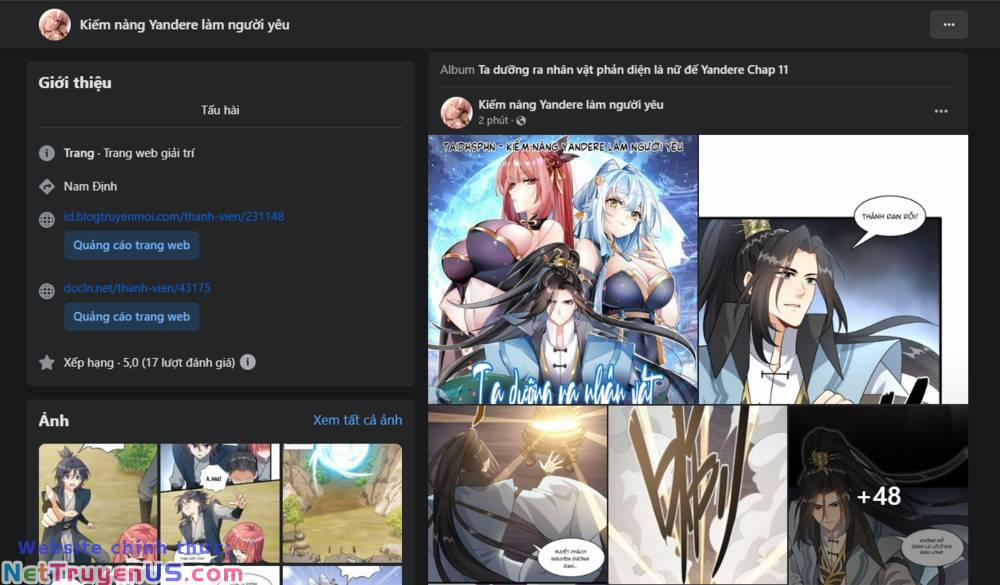This screenshot has width=1000, height=585.
Task: Click the post author's avatar picture
Action: click(x=457, y=112)
